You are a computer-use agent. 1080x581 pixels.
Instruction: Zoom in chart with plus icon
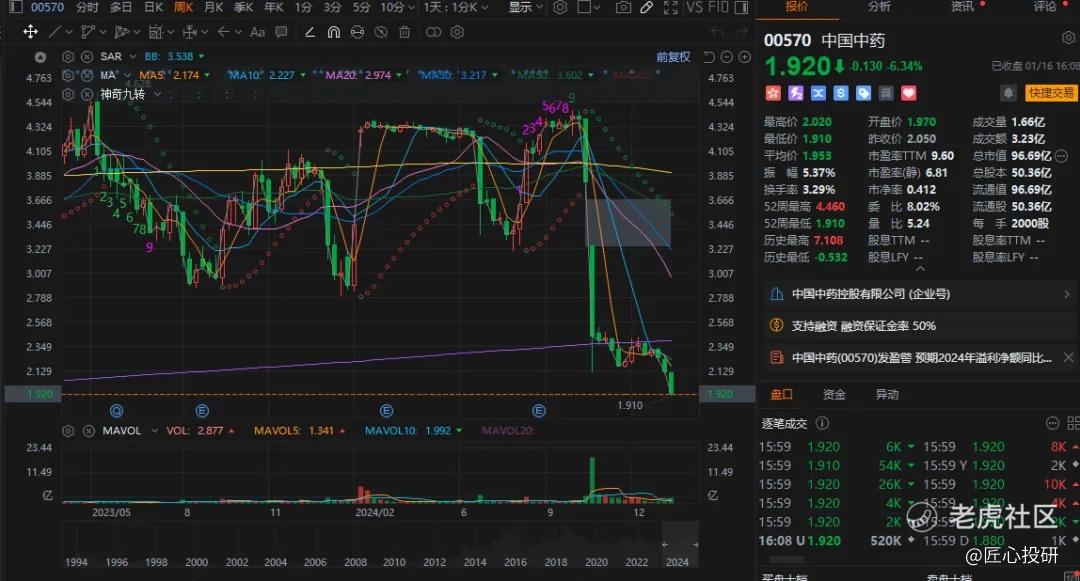click(x=745, y=57)
